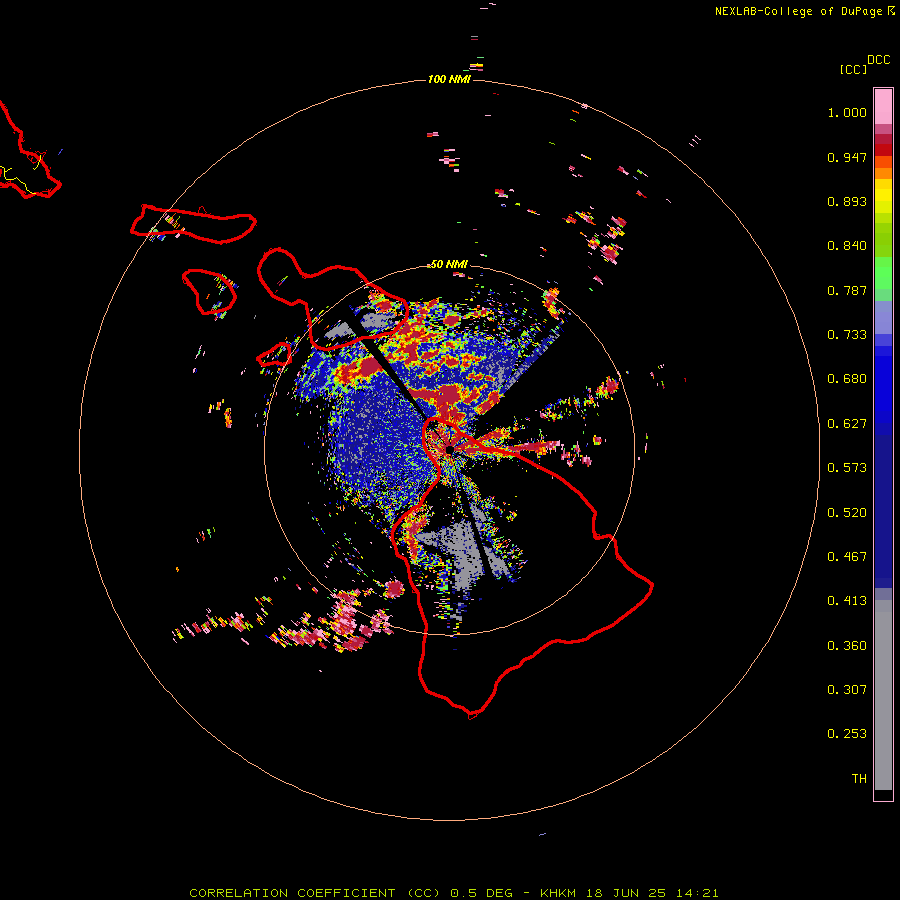Image resolution: width=900 pixels, height=900 pixels.
Task: Click the radar site dot at the rings' center
Action: (449, 449)
